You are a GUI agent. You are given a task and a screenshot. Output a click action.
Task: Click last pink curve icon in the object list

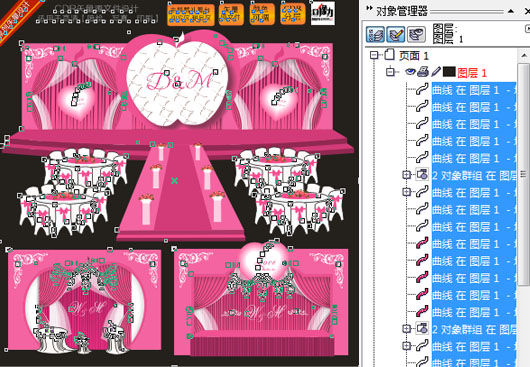[x=422, y=311]
